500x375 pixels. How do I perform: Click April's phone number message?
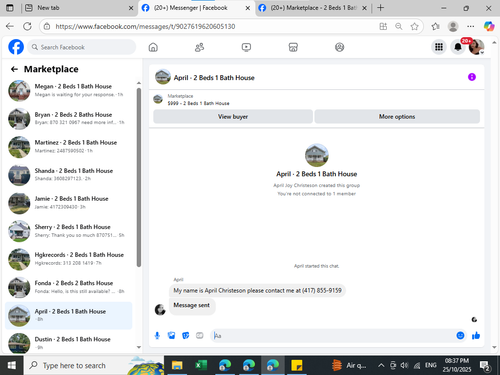[x=257, y=290]
